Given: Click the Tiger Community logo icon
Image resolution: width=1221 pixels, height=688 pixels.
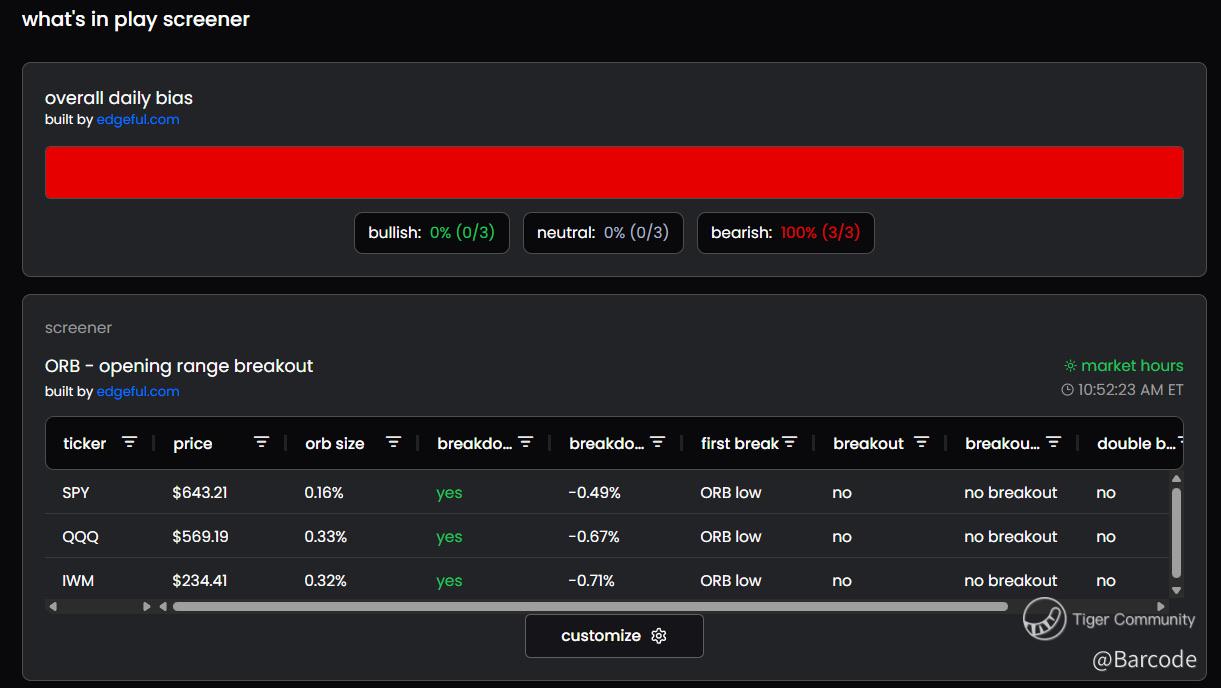Looking at the screenshot, I should [x=1044, y=619].
